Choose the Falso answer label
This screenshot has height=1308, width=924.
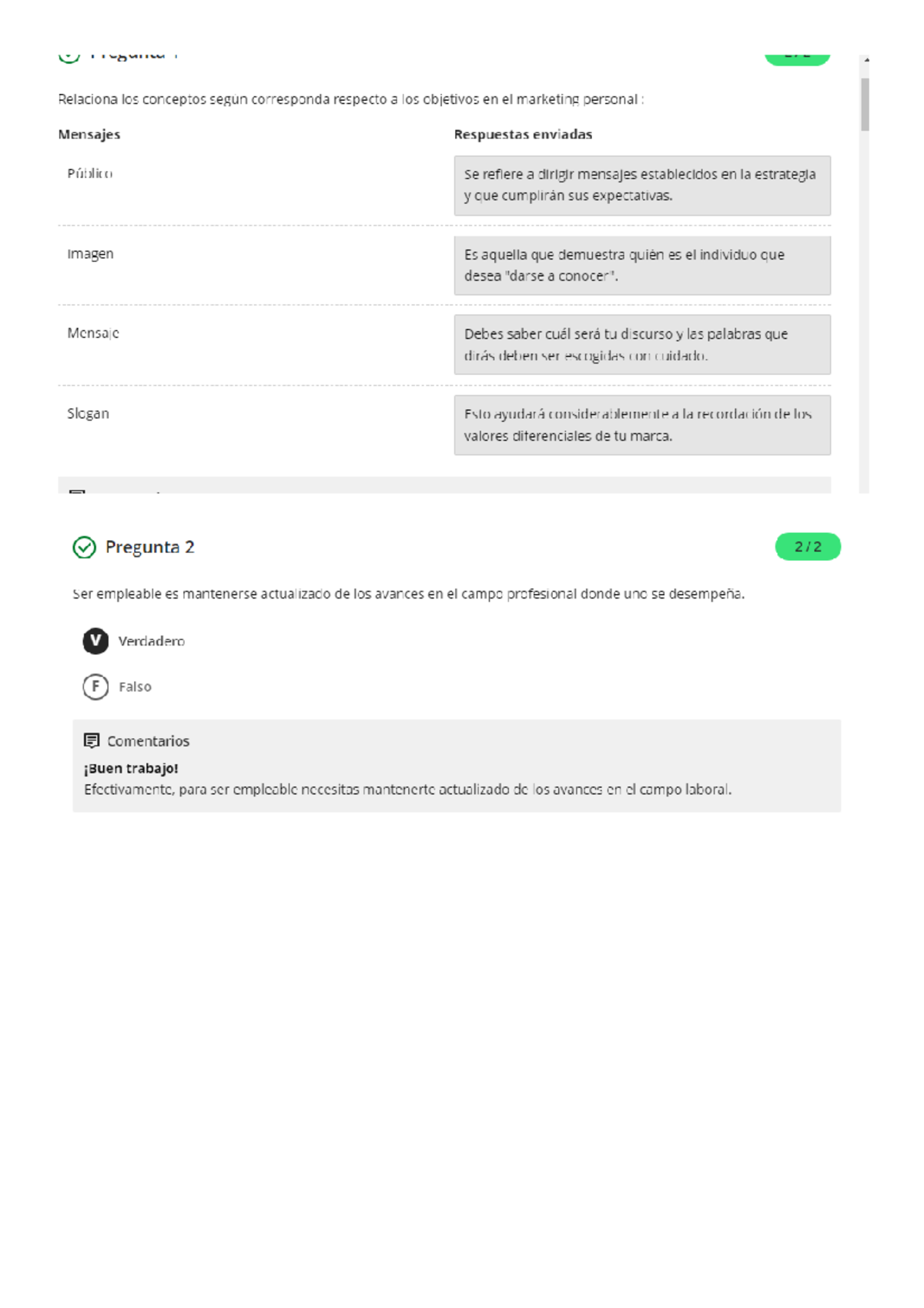[135, 686]
